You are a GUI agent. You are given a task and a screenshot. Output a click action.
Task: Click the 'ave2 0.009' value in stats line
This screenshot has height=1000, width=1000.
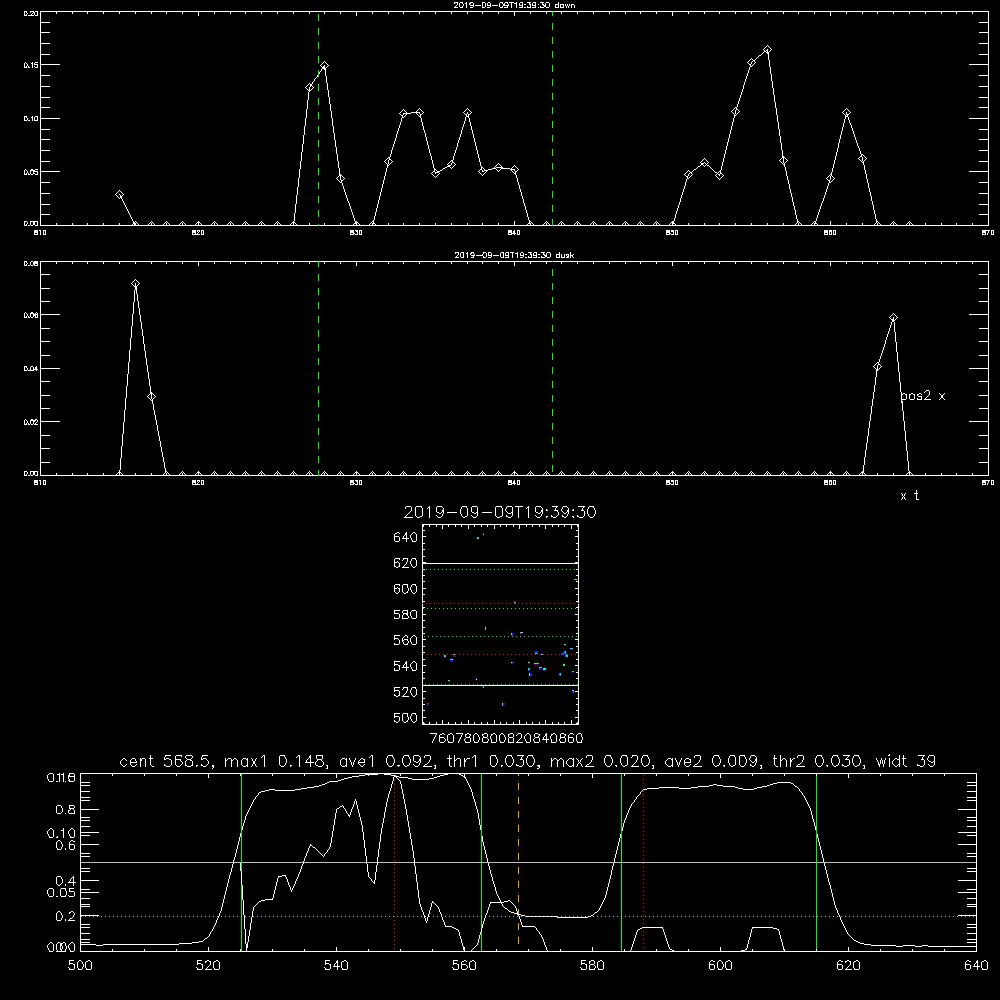(x=710, y=761)
